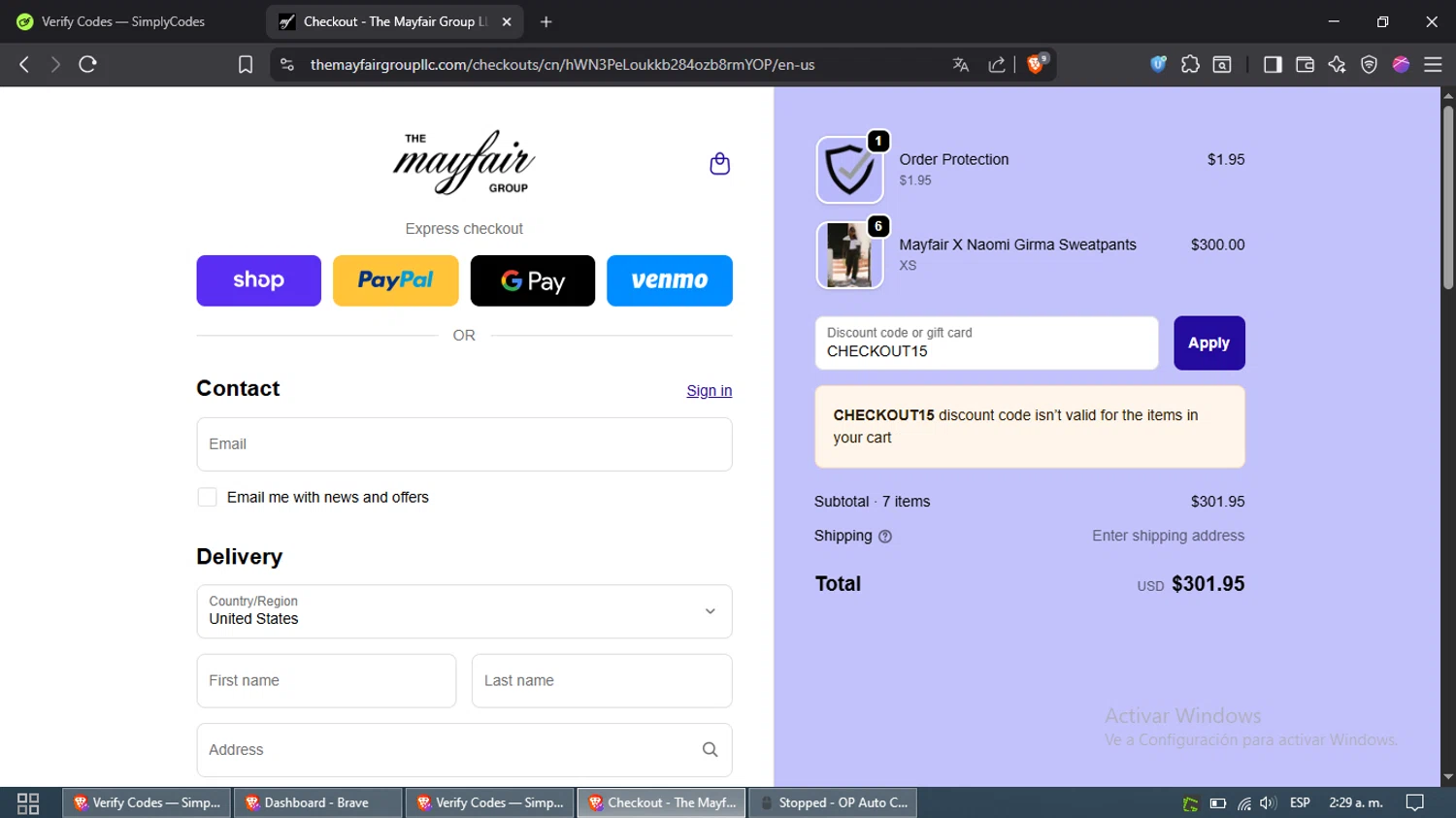Image resolution: width=1456 pixels, height=818 pixels.
Task: Check Email me with news and offers
Action: pyautogui.click(x=207, y=497)
